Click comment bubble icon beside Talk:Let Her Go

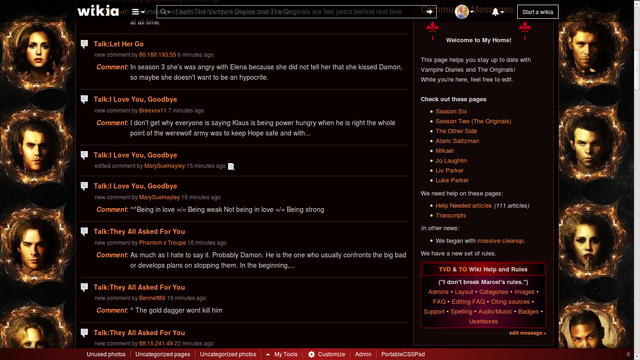84,44
